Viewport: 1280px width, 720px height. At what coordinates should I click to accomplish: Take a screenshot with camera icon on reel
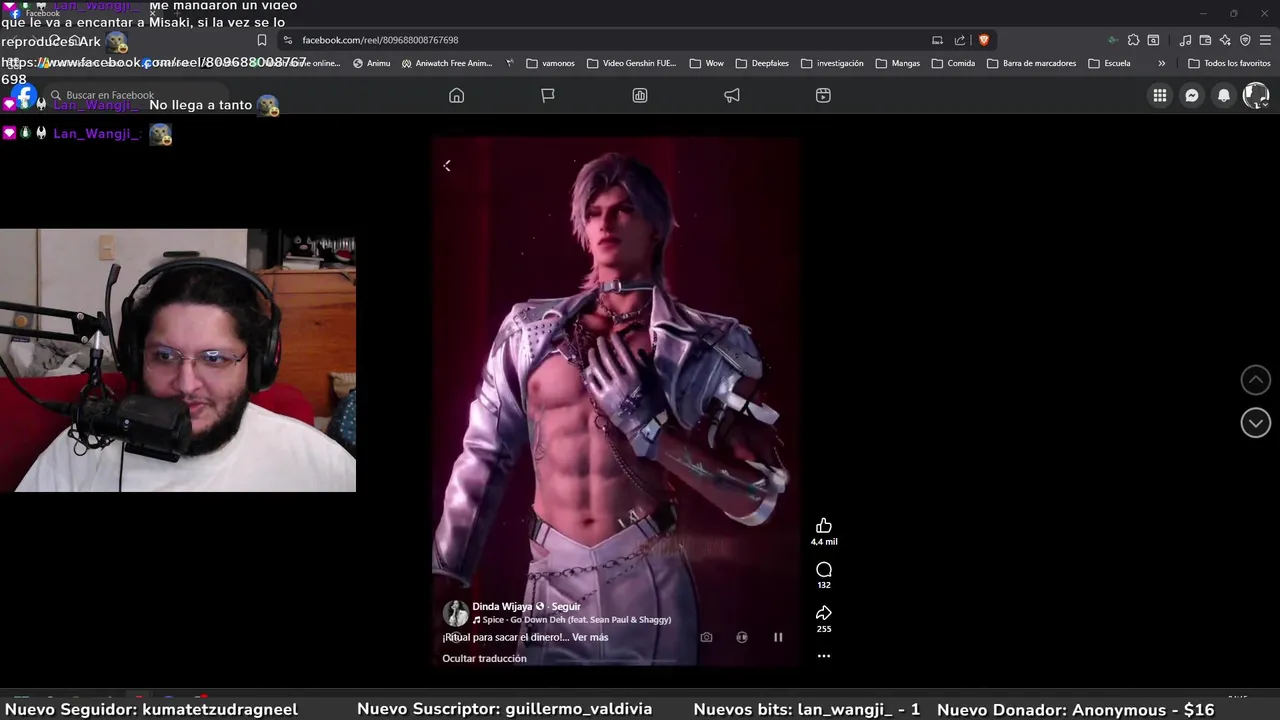pyautogui.click(x=706, y=637)
